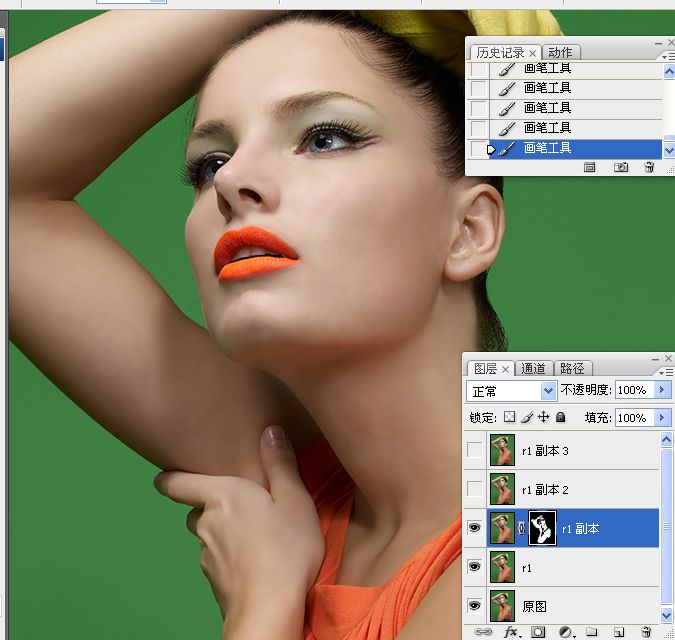Expand the 填充 fill slider arrow
Image resolution: width=675 pixels, height=640 pixels.
[x=662, y=417]
